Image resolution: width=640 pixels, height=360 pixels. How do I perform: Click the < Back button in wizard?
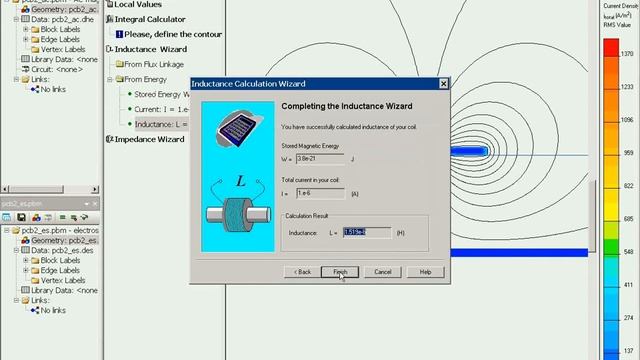(302, 272)
